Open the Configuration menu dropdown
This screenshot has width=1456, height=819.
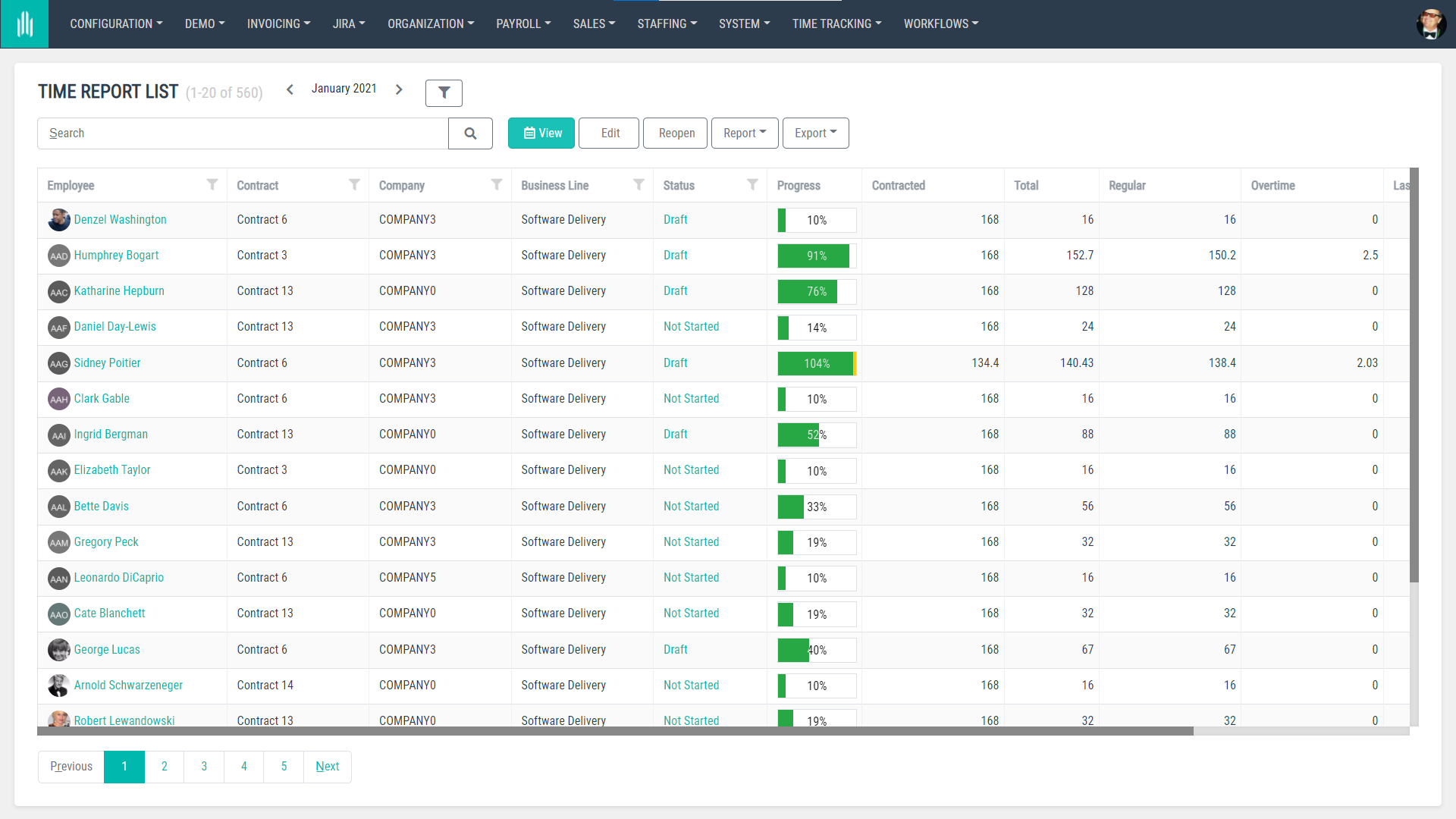[x=116, y=24]
